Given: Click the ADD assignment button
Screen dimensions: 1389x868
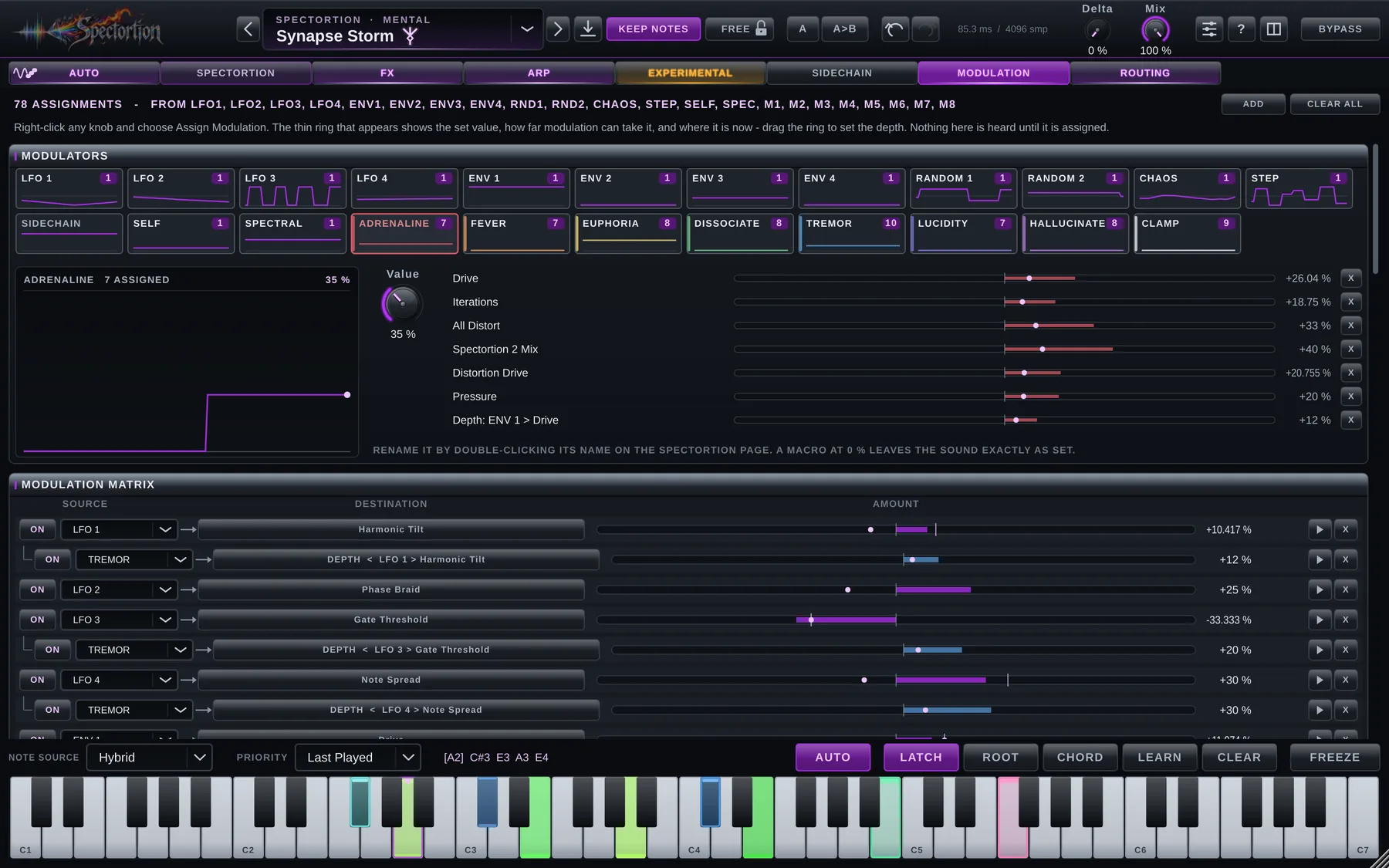Looking at the screenshot, I should 1253,104.
